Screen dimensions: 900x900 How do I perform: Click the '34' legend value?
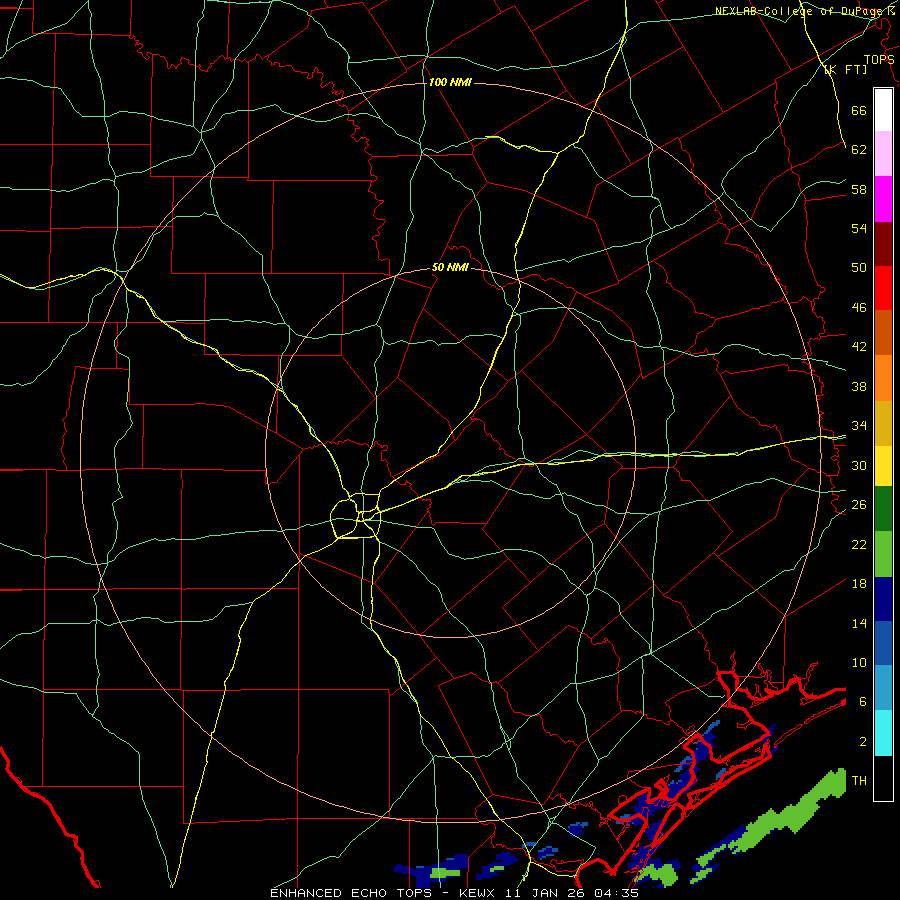click(x=859, y=425)
